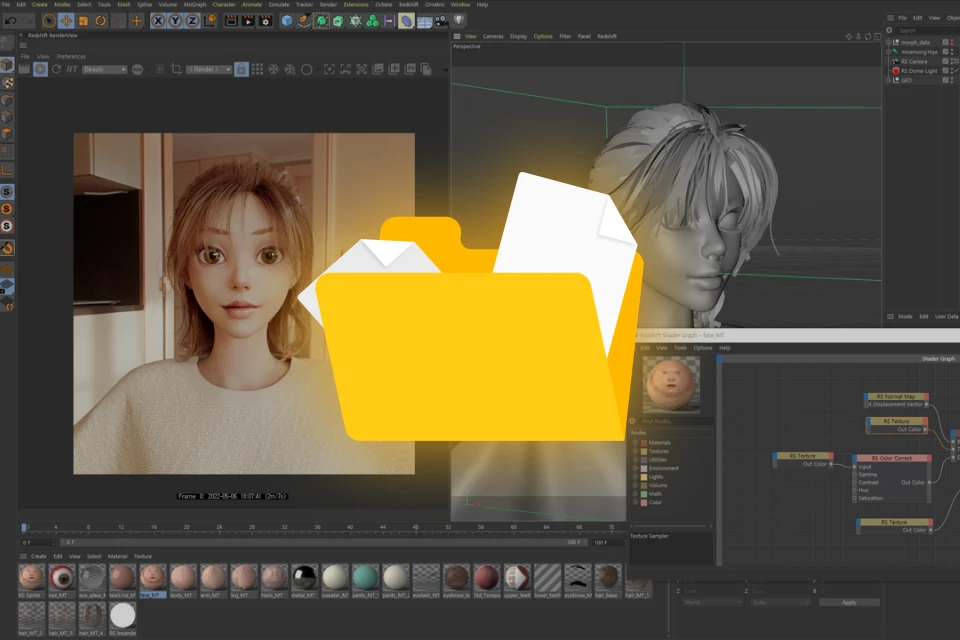The height and width of the screenshot is (640, 960).
Task: Expand Materials node category
Action: [x=636, y=443]
